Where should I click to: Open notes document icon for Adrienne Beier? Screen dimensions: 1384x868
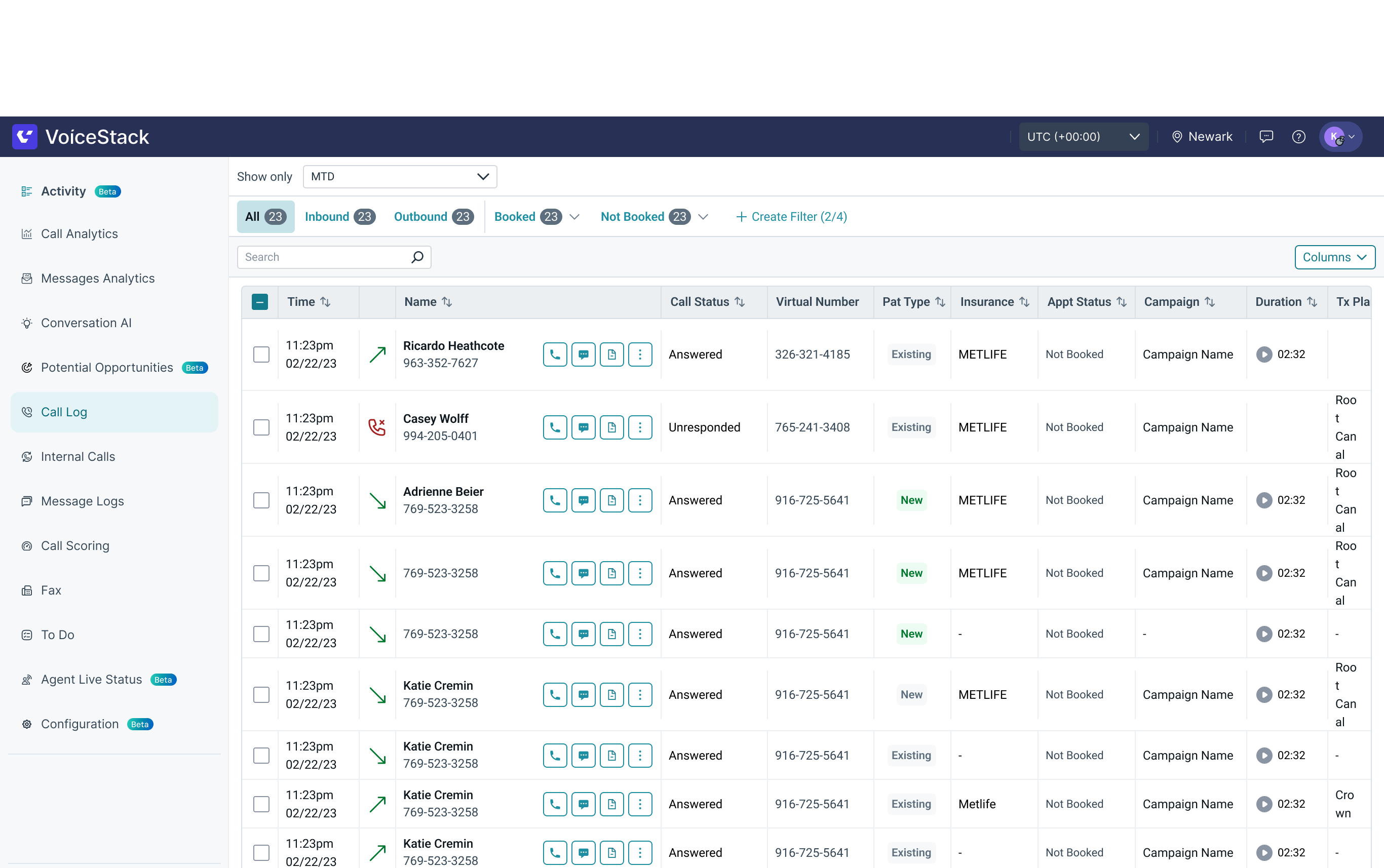point(611,500)
